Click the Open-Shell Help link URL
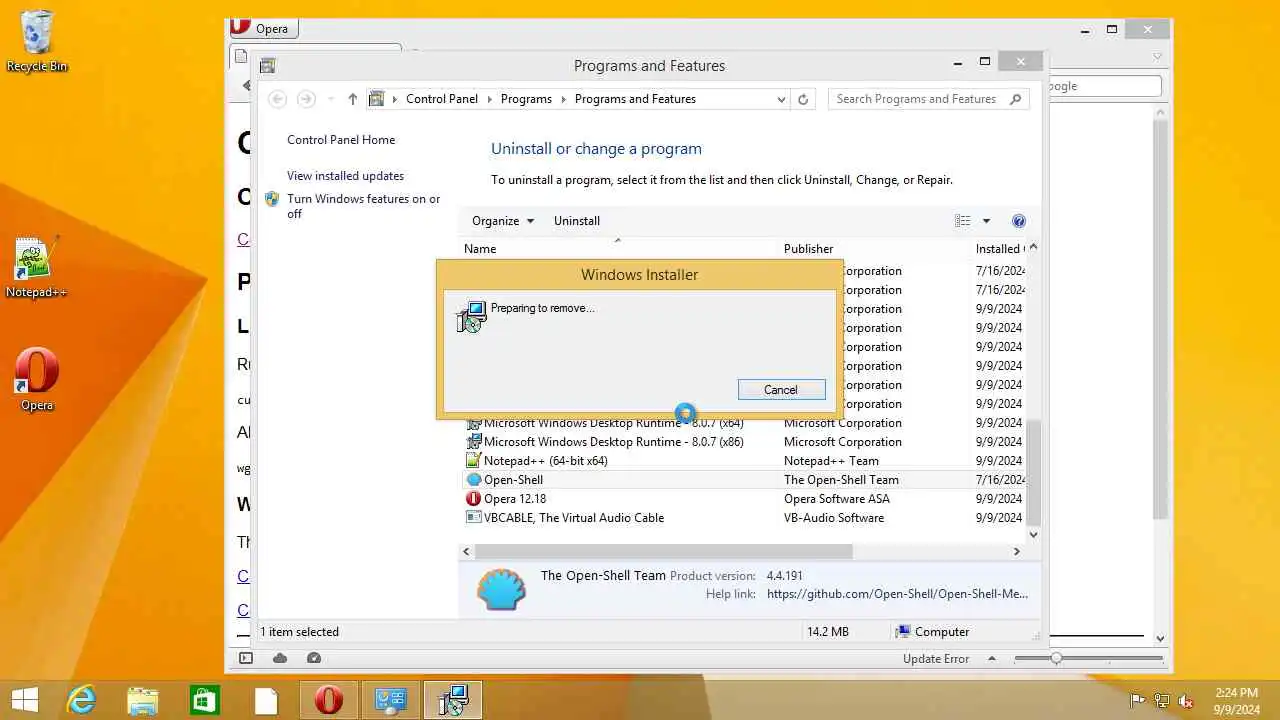1280x720 pixels. [x=897, y=594]
